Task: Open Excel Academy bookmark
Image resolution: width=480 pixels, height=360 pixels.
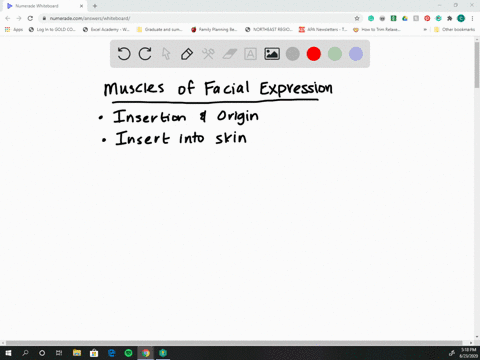Action: pos(106,29)
